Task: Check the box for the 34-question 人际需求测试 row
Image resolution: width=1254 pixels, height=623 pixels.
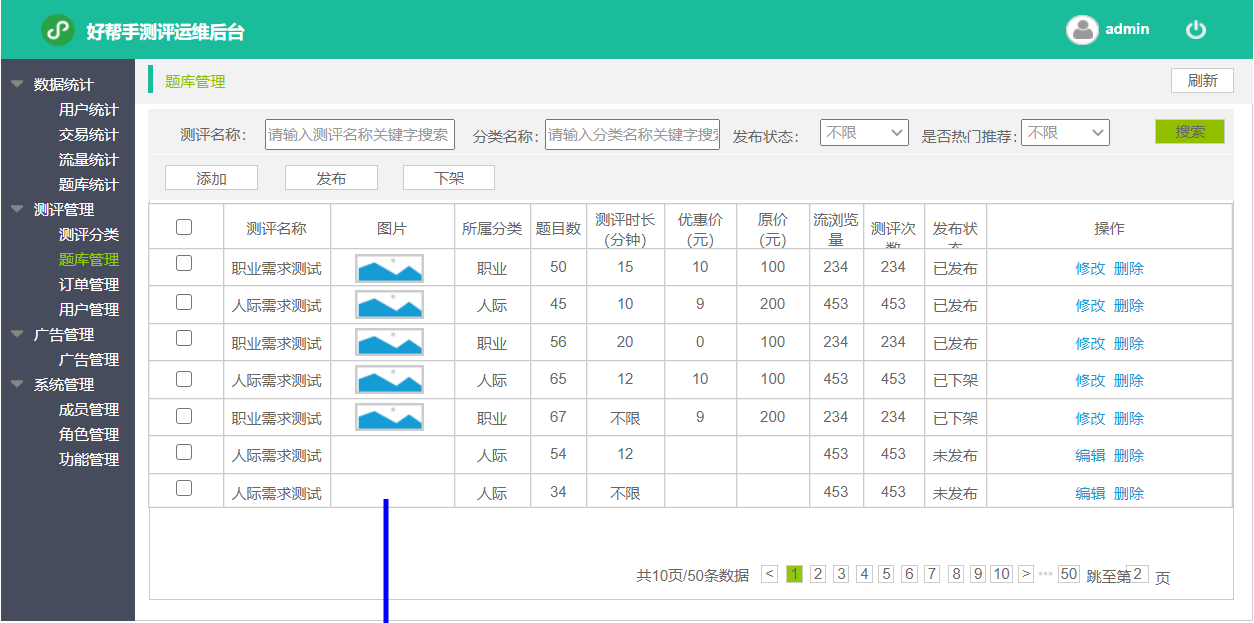Action: [184, 488]
